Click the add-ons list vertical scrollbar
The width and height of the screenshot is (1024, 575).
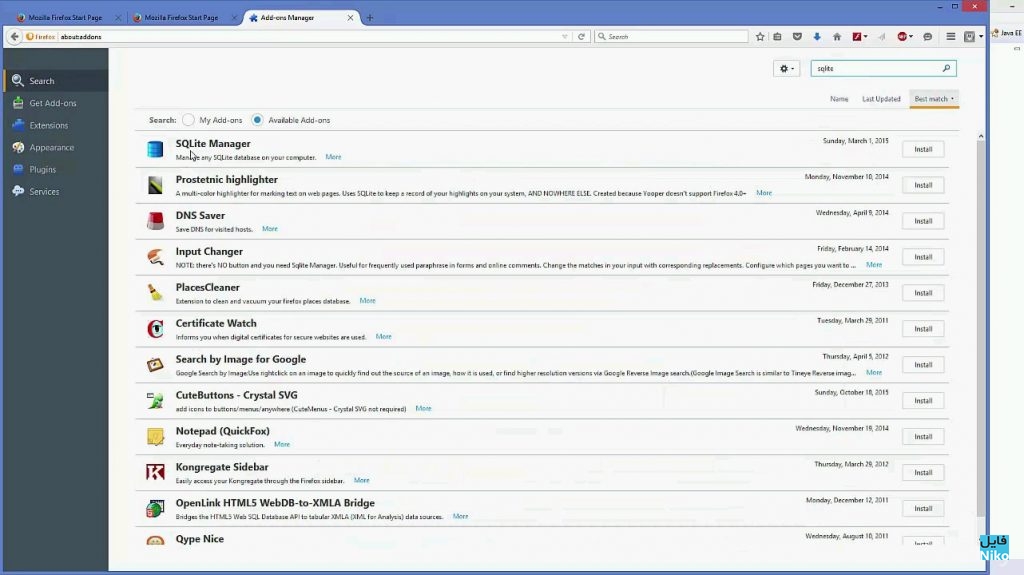click(981, 327)
